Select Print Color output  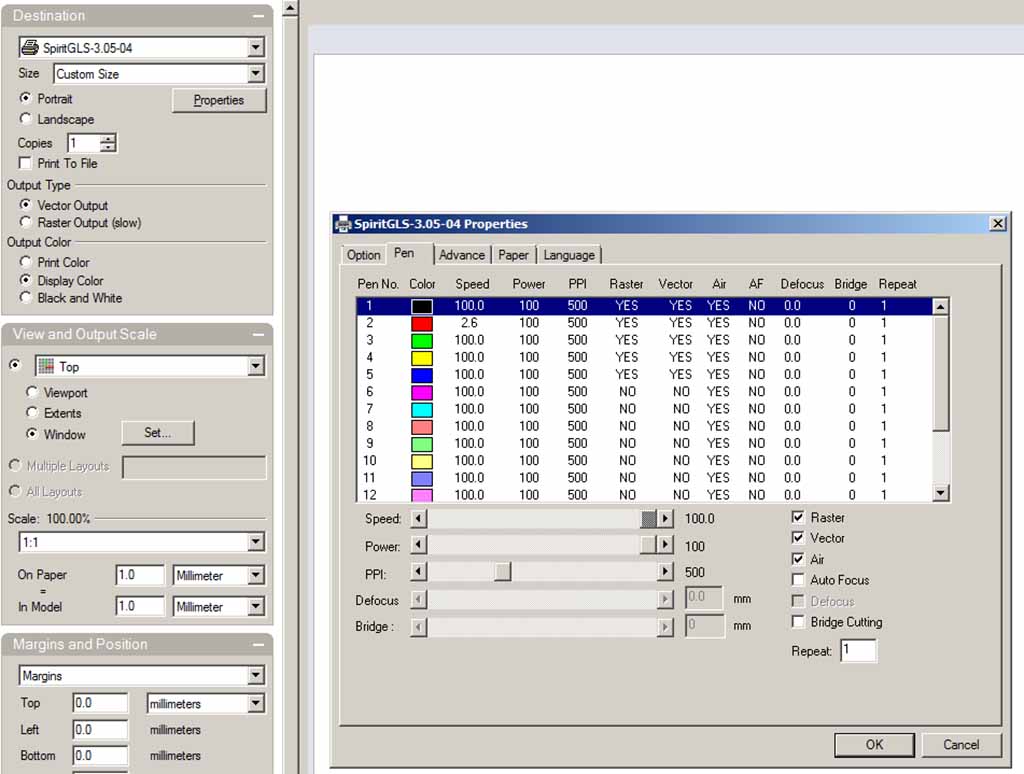tap(25, 262)
